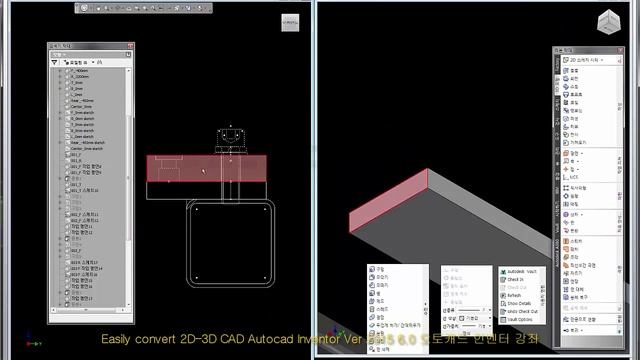Open the browser view-mode dropdown beside the filter

click(x=93, y=62)
